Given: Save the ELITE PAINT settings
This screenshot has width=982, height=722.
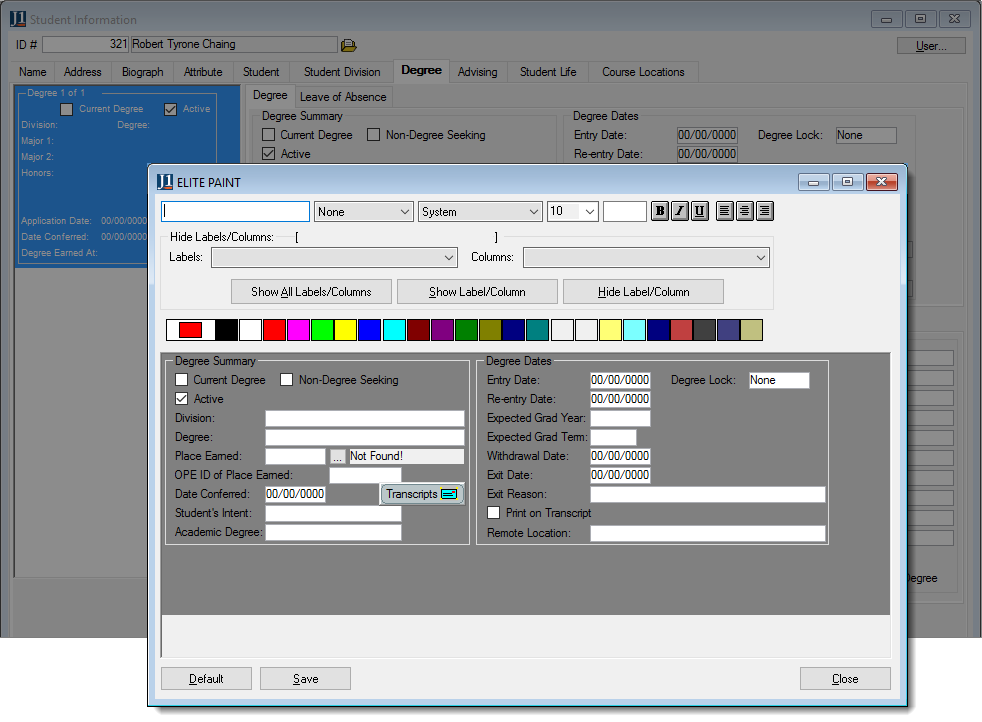Looking at the screenshot, I should coord(304,678).
